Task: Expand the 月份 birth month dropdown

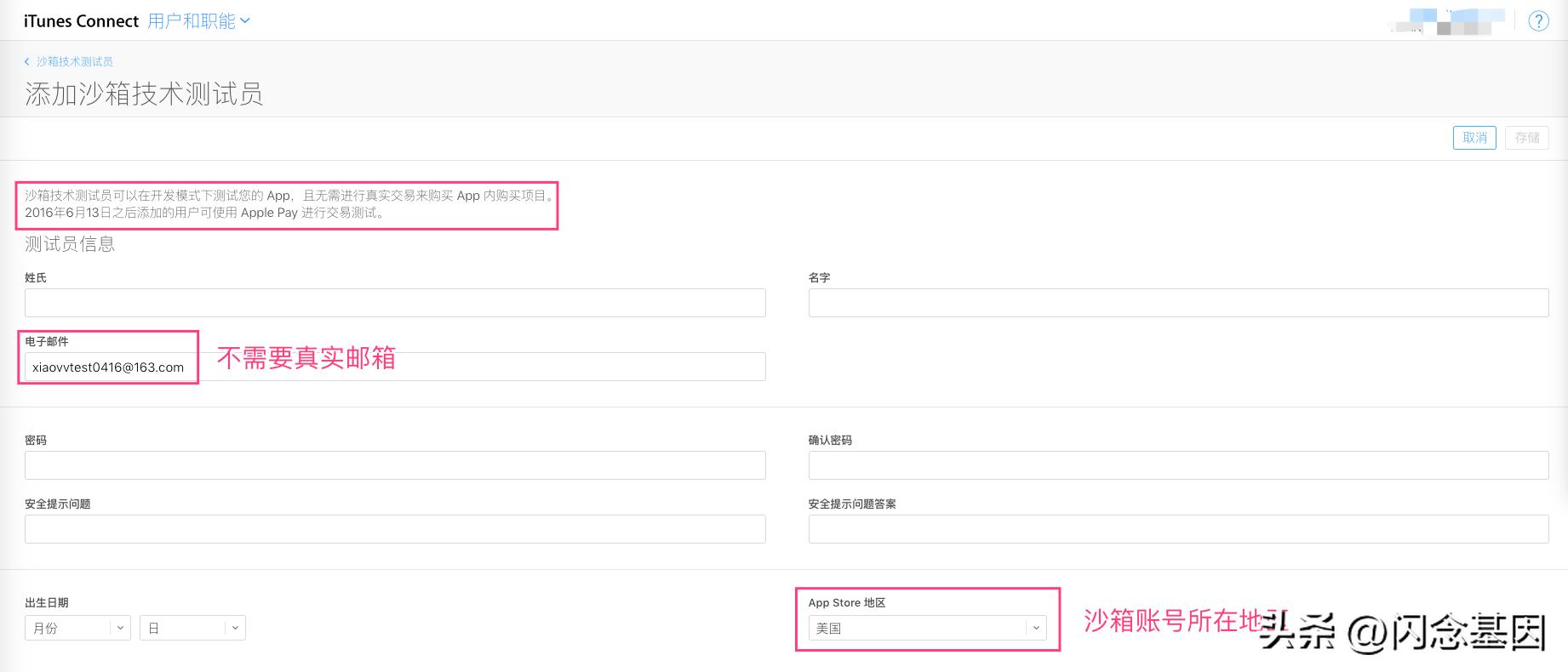Action: coord(77,628)
